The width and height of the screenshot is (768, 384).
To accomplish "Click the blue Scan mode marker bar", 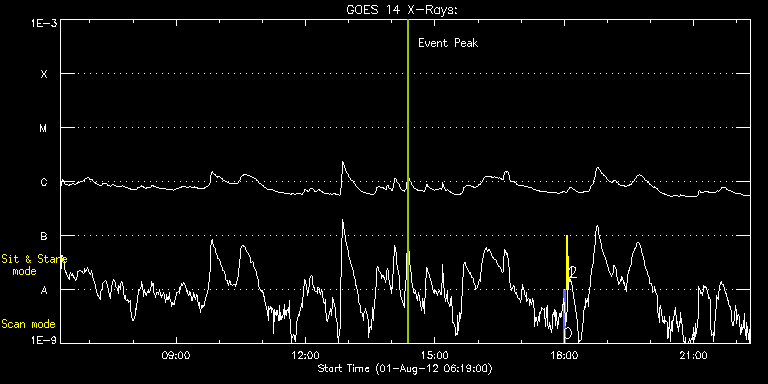I will pyautogui.click(x=564, y=316).
